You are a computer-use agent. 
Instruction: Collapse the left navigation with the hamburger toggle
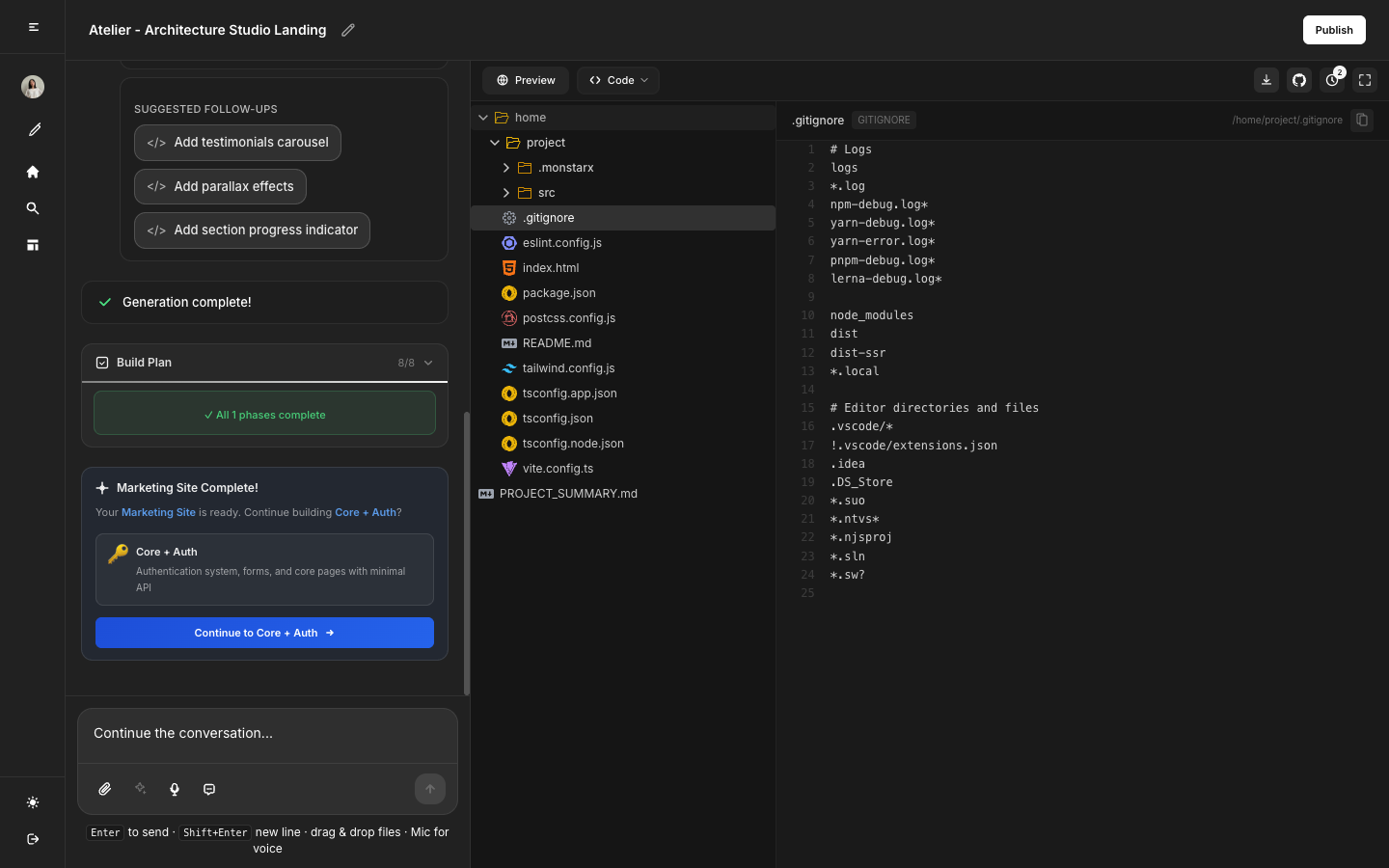[x=32, y=27]
